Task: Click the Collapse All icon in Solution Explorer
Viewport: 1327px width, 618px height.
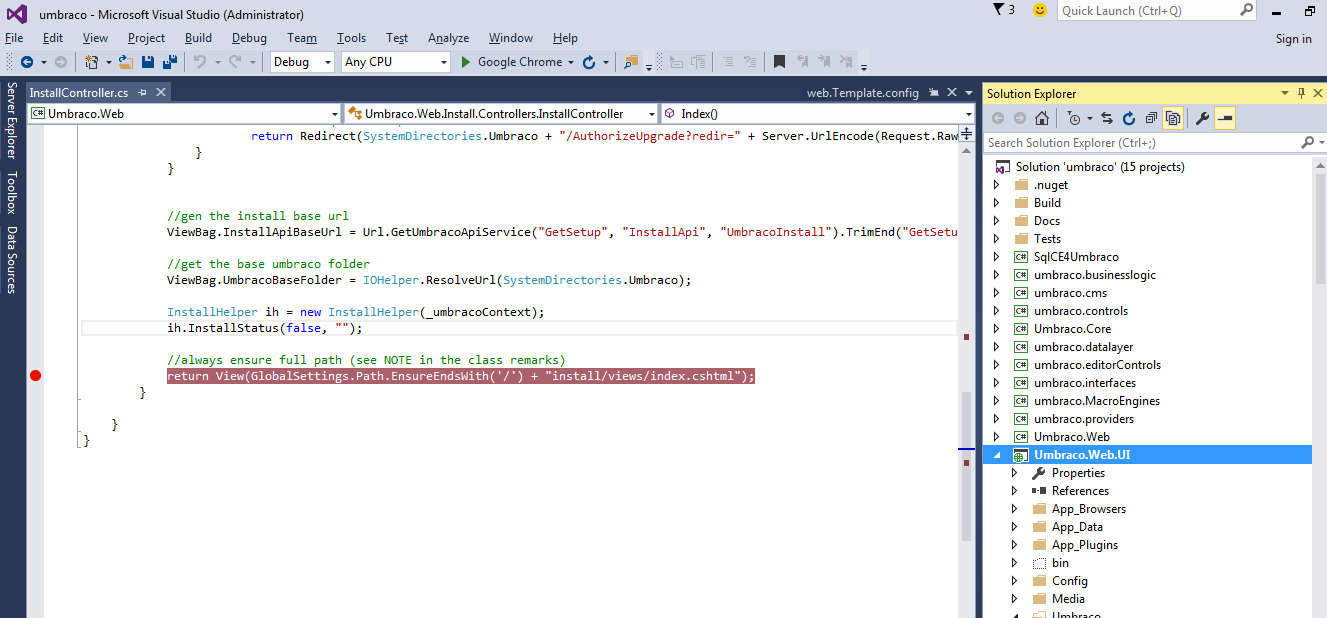Action: click(x=1151, y=118)
